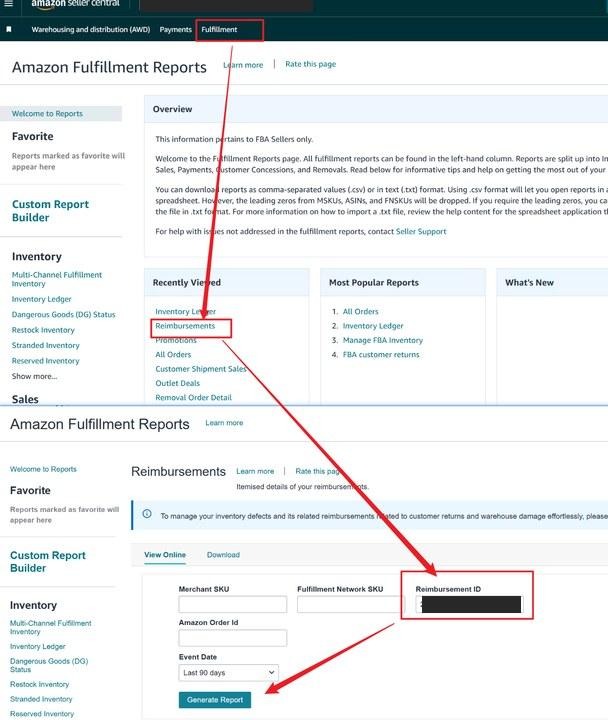Click the Amazon Seller Central logo
Screen dimensions: 608x720
[75, 4]
